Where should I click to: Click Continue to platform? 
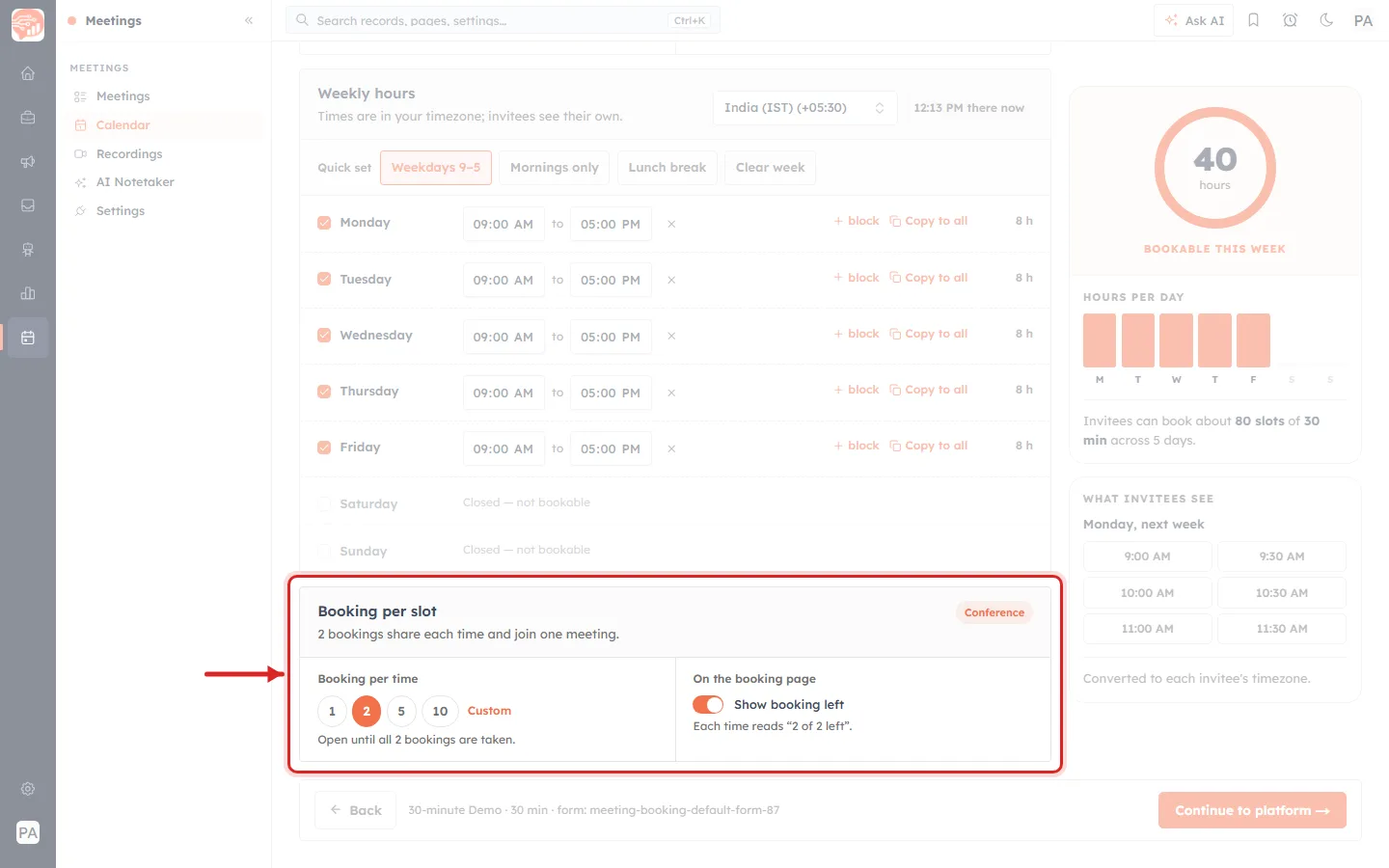(1252, 810)
